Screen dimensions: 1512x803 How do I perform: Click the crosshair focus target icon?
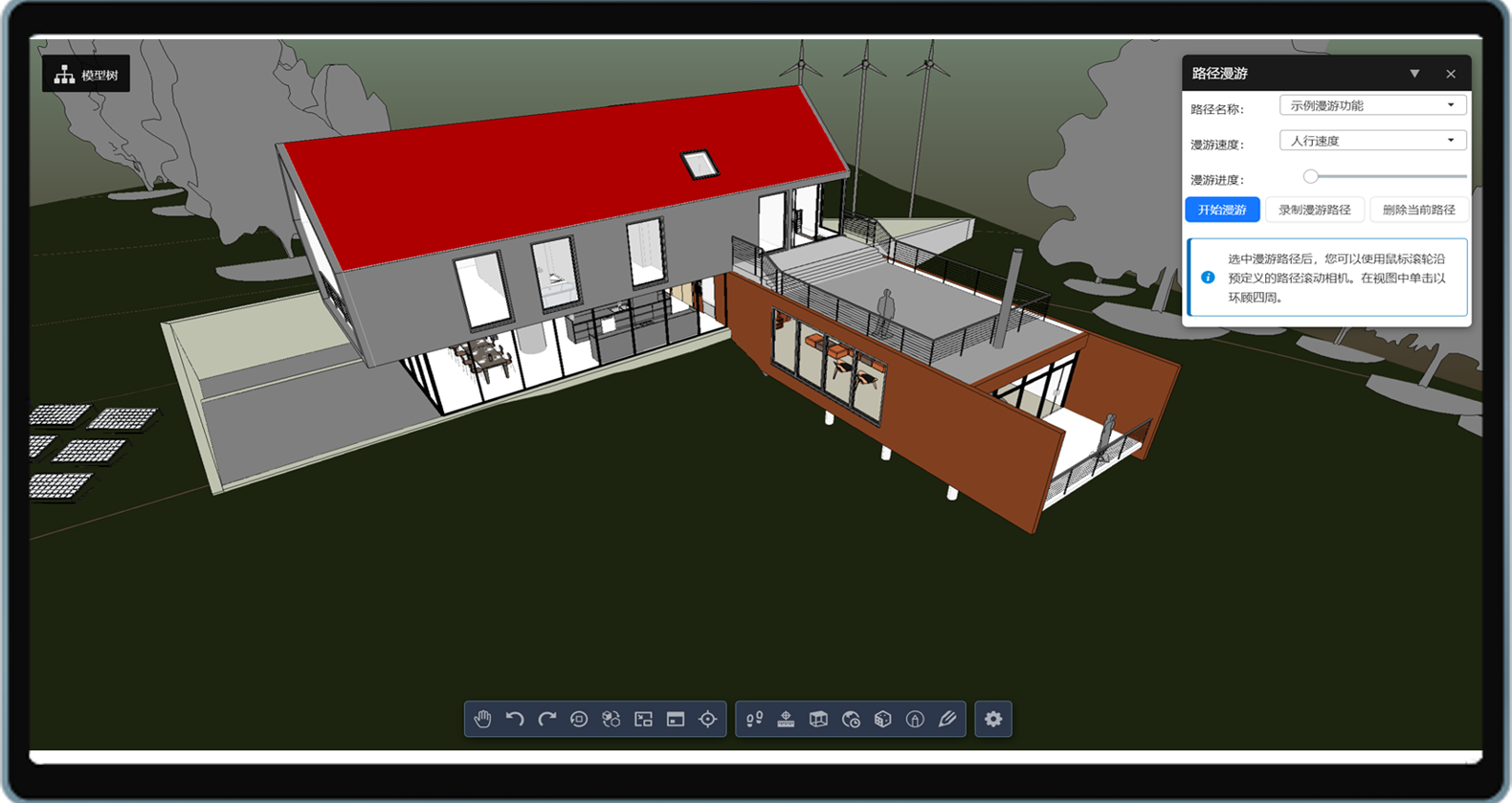pyautogui.click(x=708, y=719)
